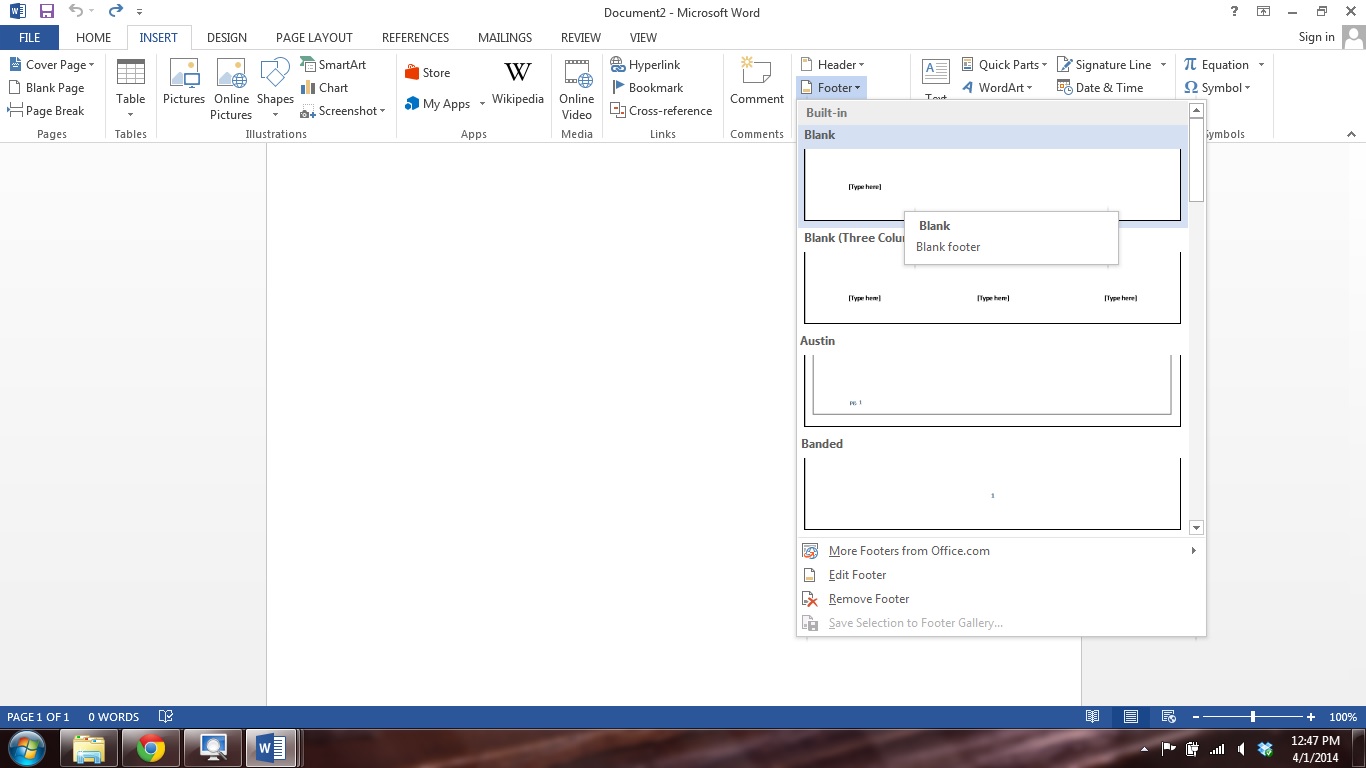Select the Blank footer thumbnail
Viewport: 1366px width, 768px height.
pos(992,185)
